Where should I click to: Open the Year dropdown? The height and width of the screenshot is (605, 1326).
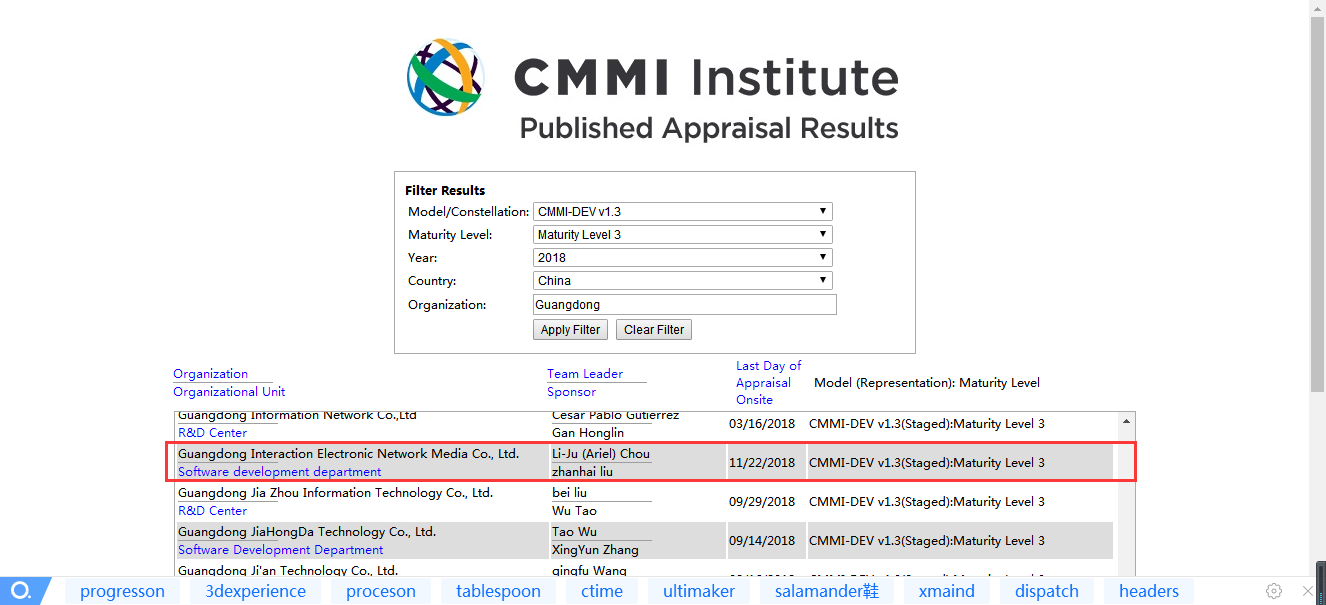[682, 258]
